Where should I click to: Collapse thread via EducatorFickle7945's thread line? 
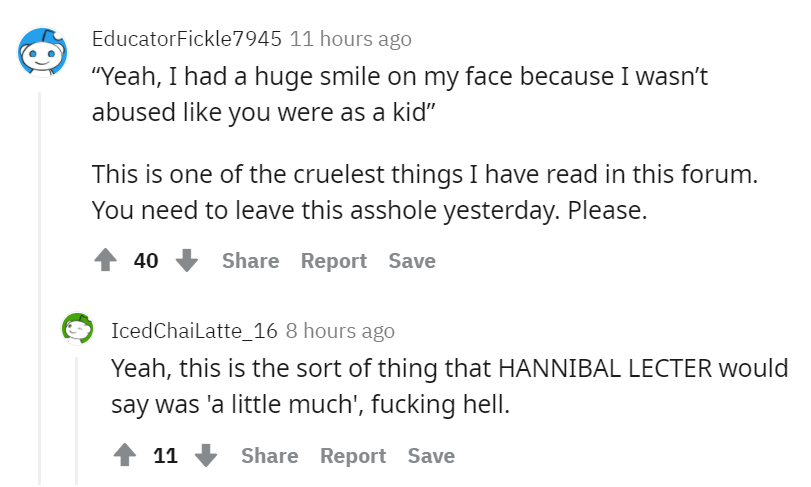click(x=39, y=288)
